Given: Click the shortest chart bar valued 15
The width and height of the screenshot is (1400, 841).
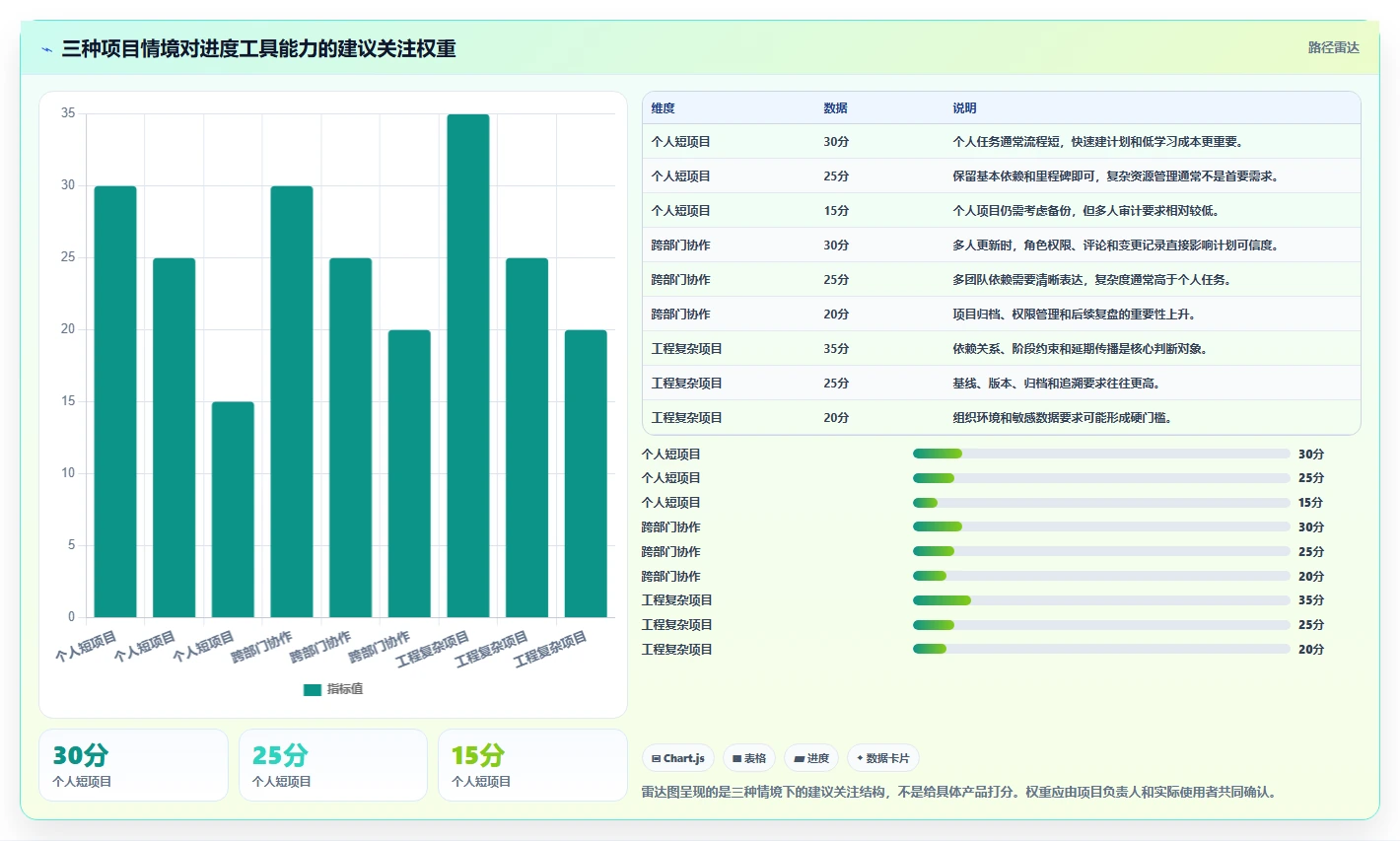Looking at the screenshot, I should [x=233, y=510].
